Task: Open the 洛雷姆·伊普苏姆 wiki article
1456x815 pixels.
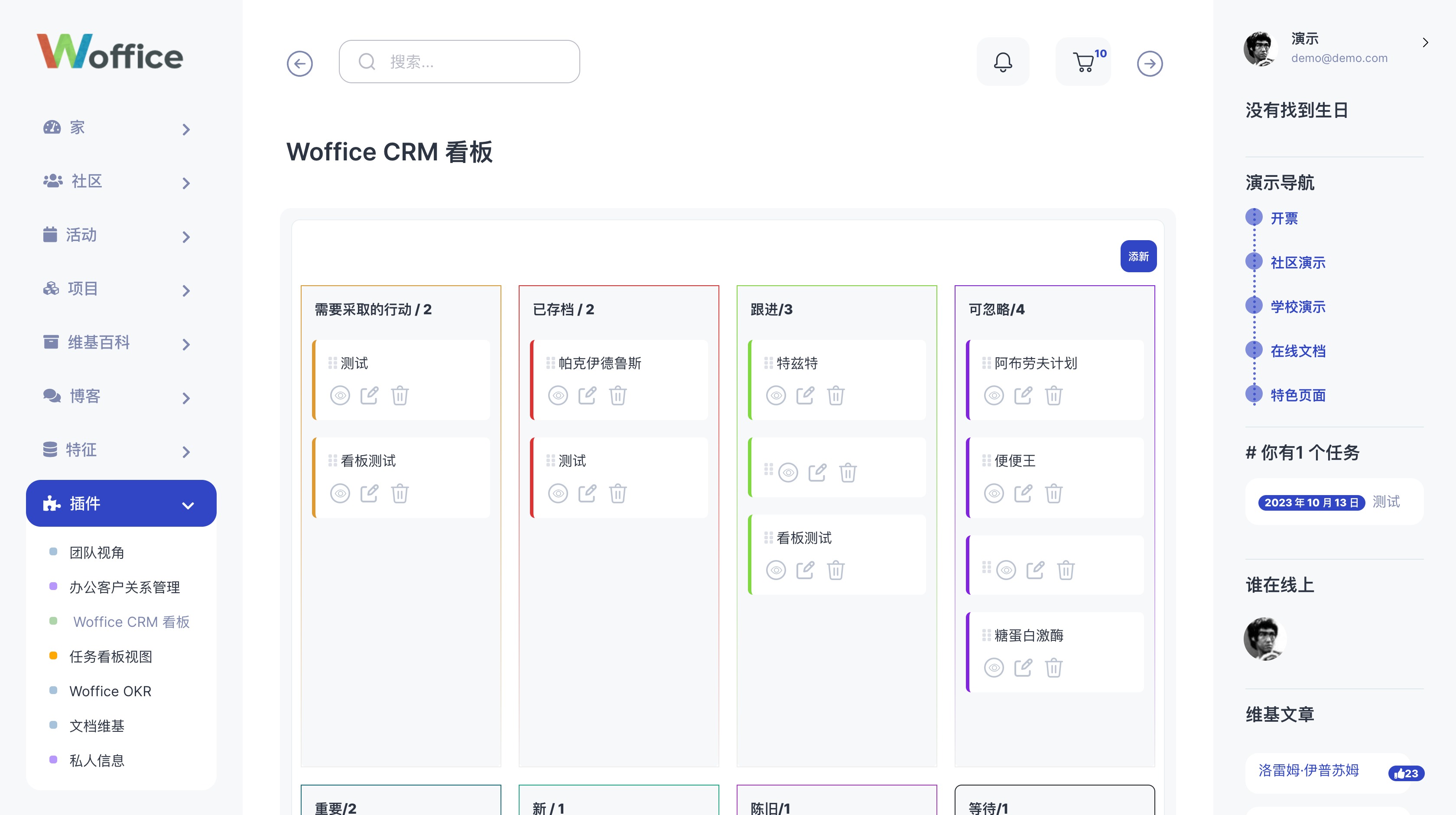Action: pyautogui.click(x=1309, y=770)
